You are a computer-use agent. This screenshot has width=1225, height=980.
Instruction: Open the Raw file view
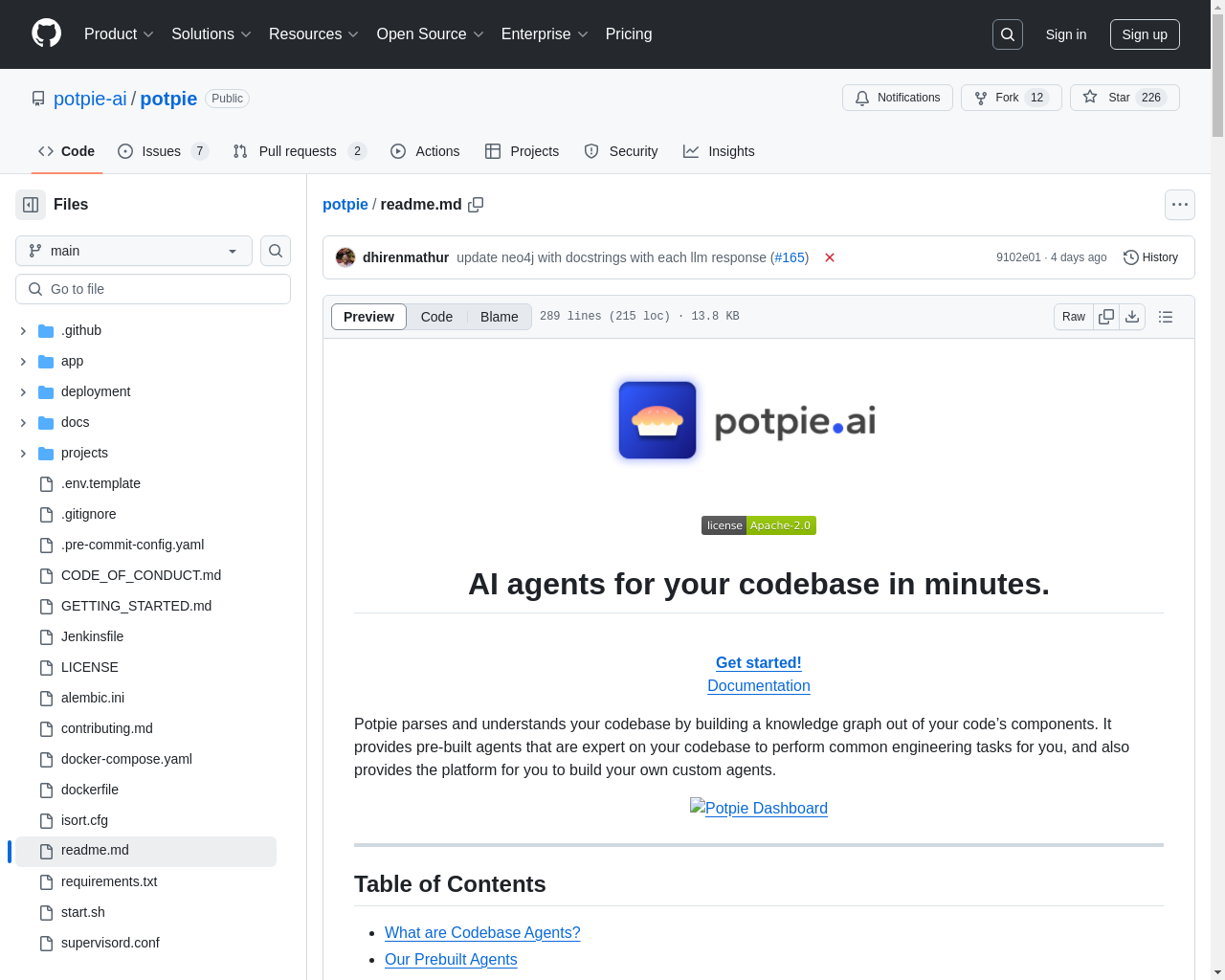pyautogui.click(x=1074, y=317)
